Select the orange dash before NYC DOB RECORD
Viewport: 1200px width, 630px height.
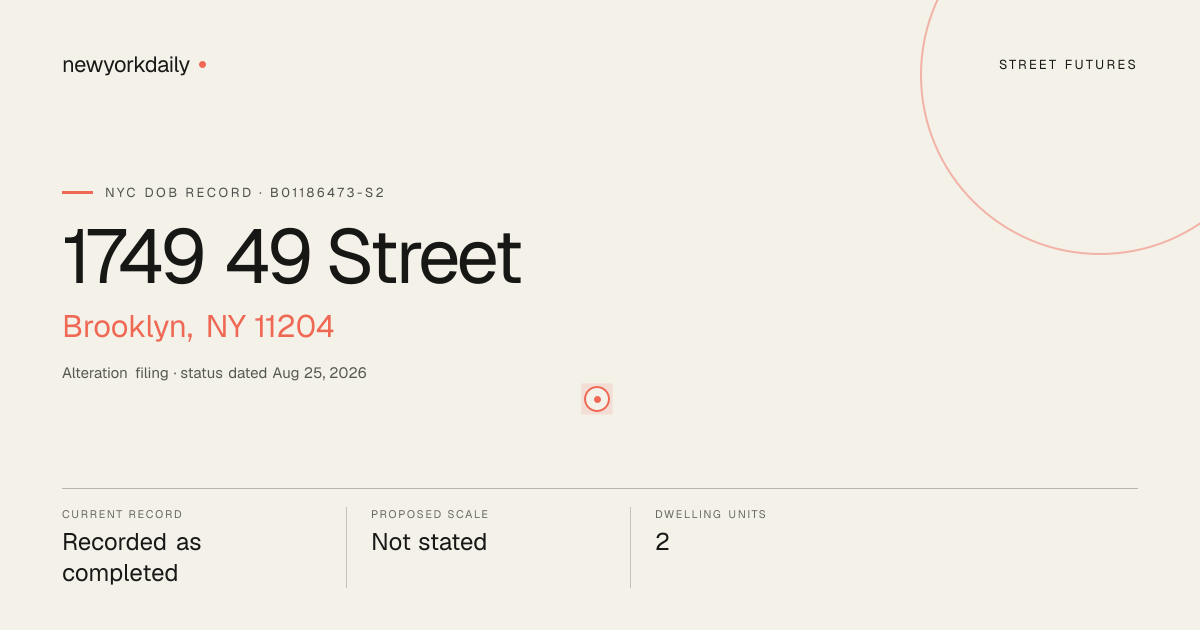77,192
